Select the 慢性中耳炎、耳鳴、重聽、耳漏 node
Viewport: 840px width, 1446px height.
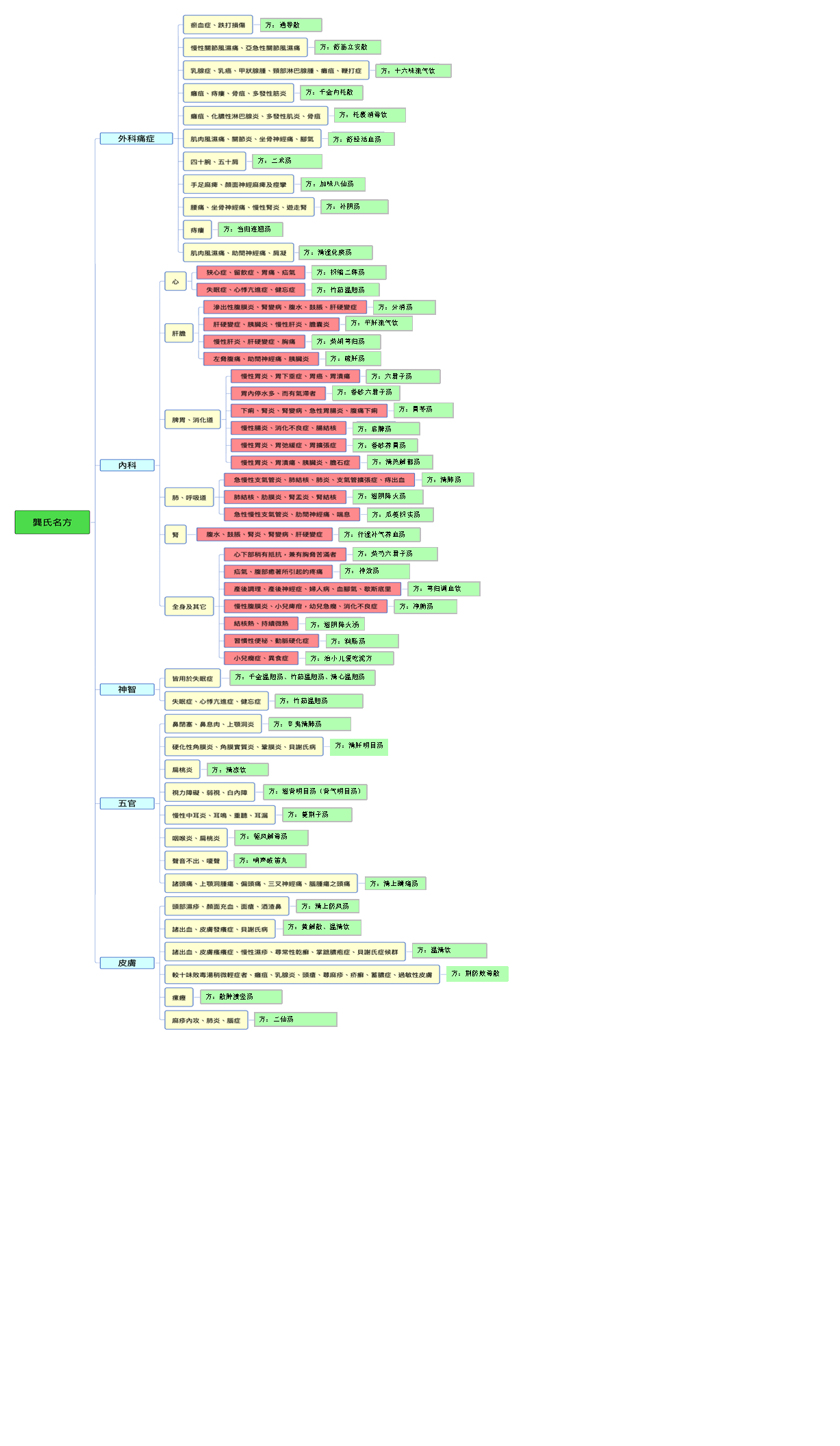pos(220,815)
